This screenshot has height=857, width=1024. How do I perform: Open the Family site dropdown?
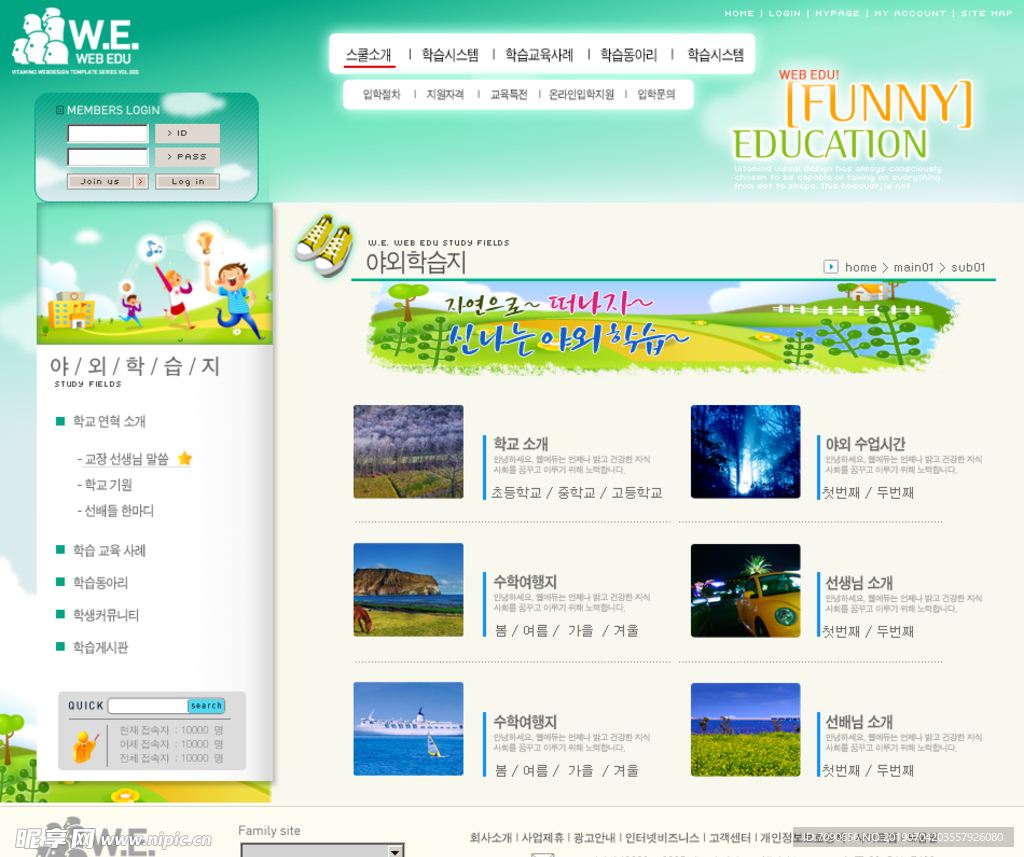[x=395, y=851]
